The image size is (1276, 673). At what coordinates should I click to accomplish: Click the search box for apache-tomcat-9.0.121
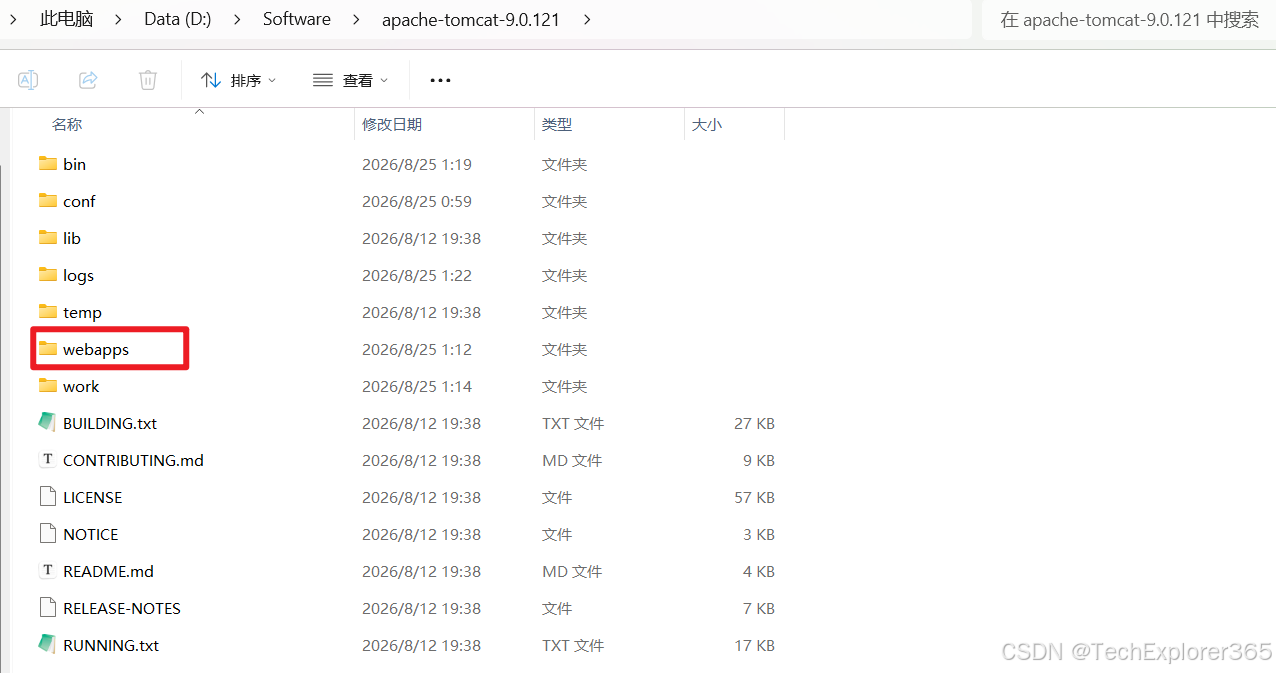pyautogui.click(x=1129, y=19)
